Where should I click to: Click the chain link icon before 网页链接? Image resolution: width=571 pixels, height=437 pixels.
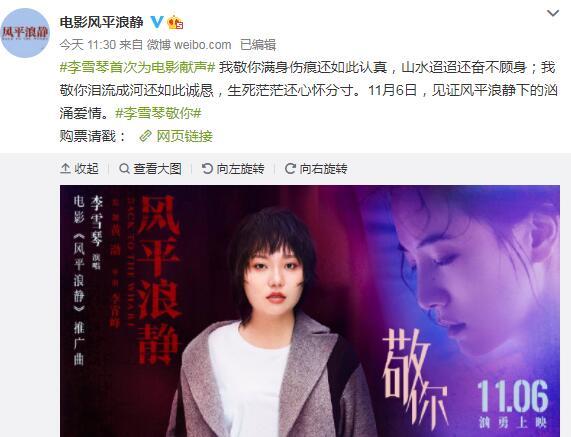tap(145, 136)
